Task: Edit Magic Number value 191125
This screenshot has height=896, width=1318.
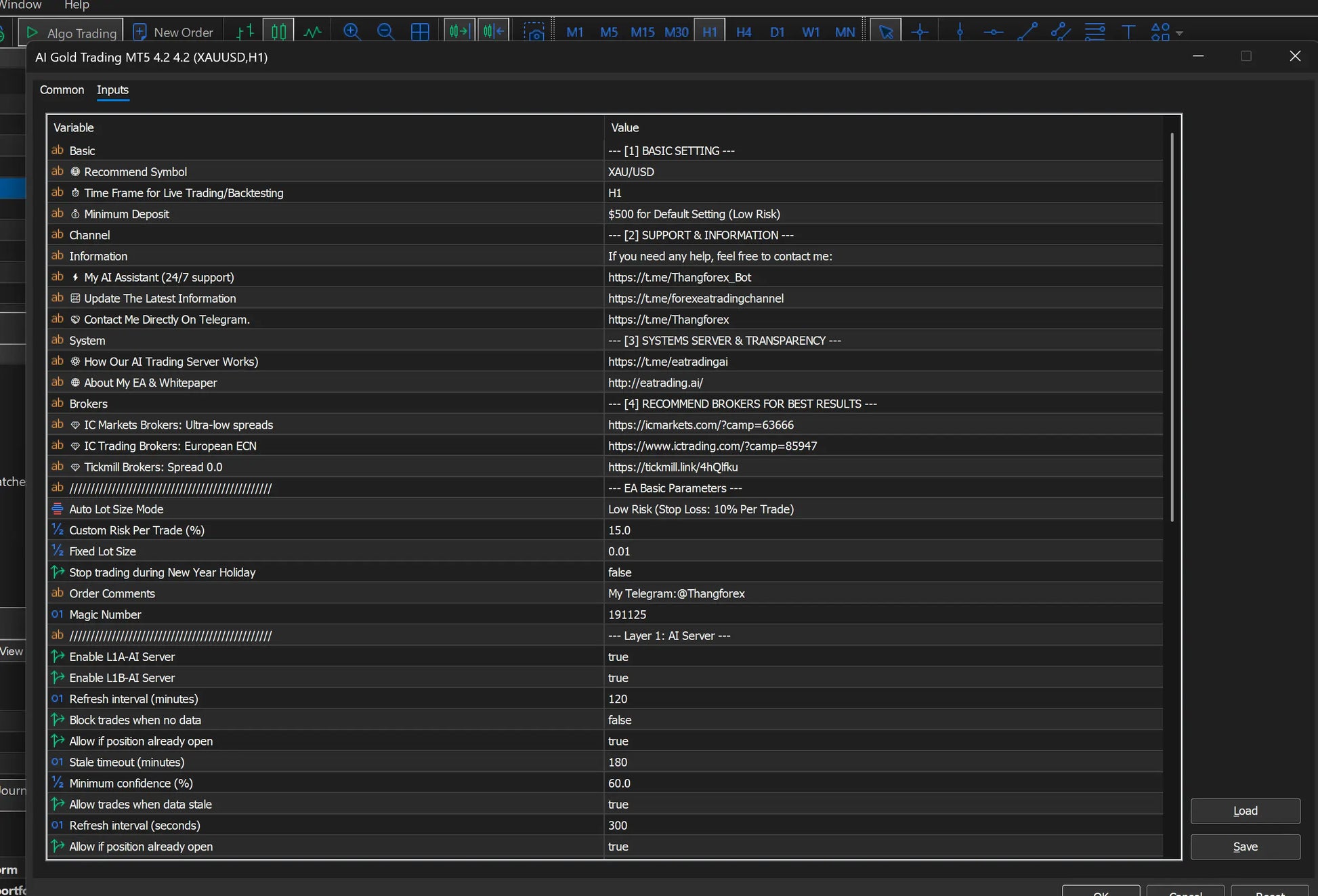Action: point(883,614)
